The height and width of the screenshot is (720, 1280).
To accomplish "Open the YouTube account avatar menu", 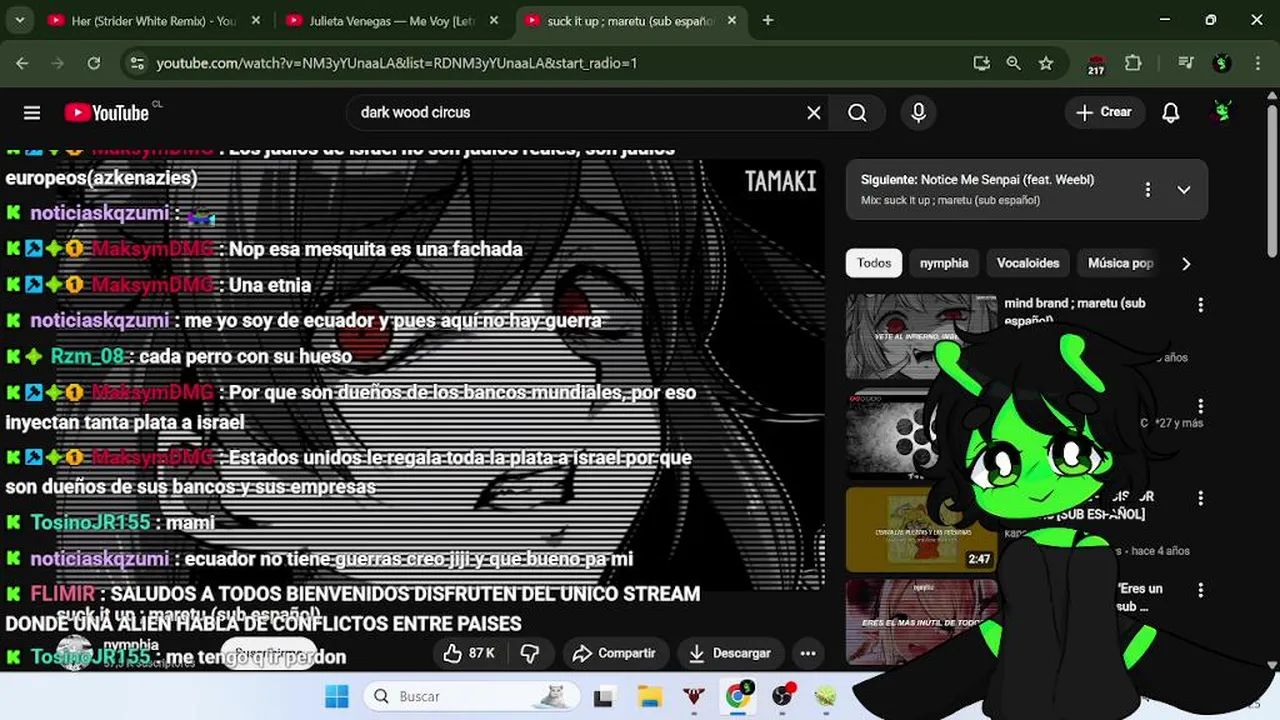I will [1222, 112].
